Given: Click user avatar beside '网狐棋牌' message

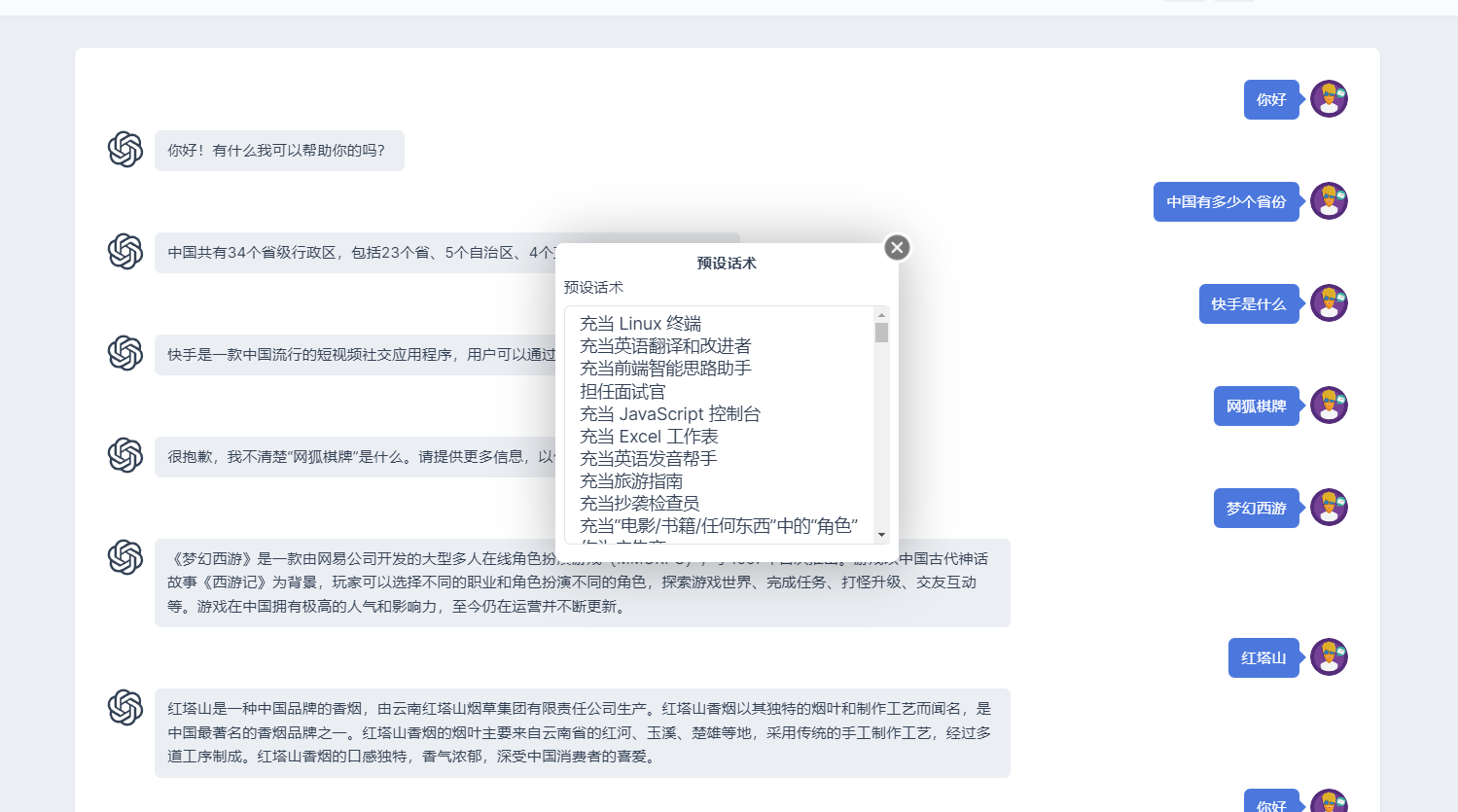Looking at the screenshot, I should [x=1329, y=406].
